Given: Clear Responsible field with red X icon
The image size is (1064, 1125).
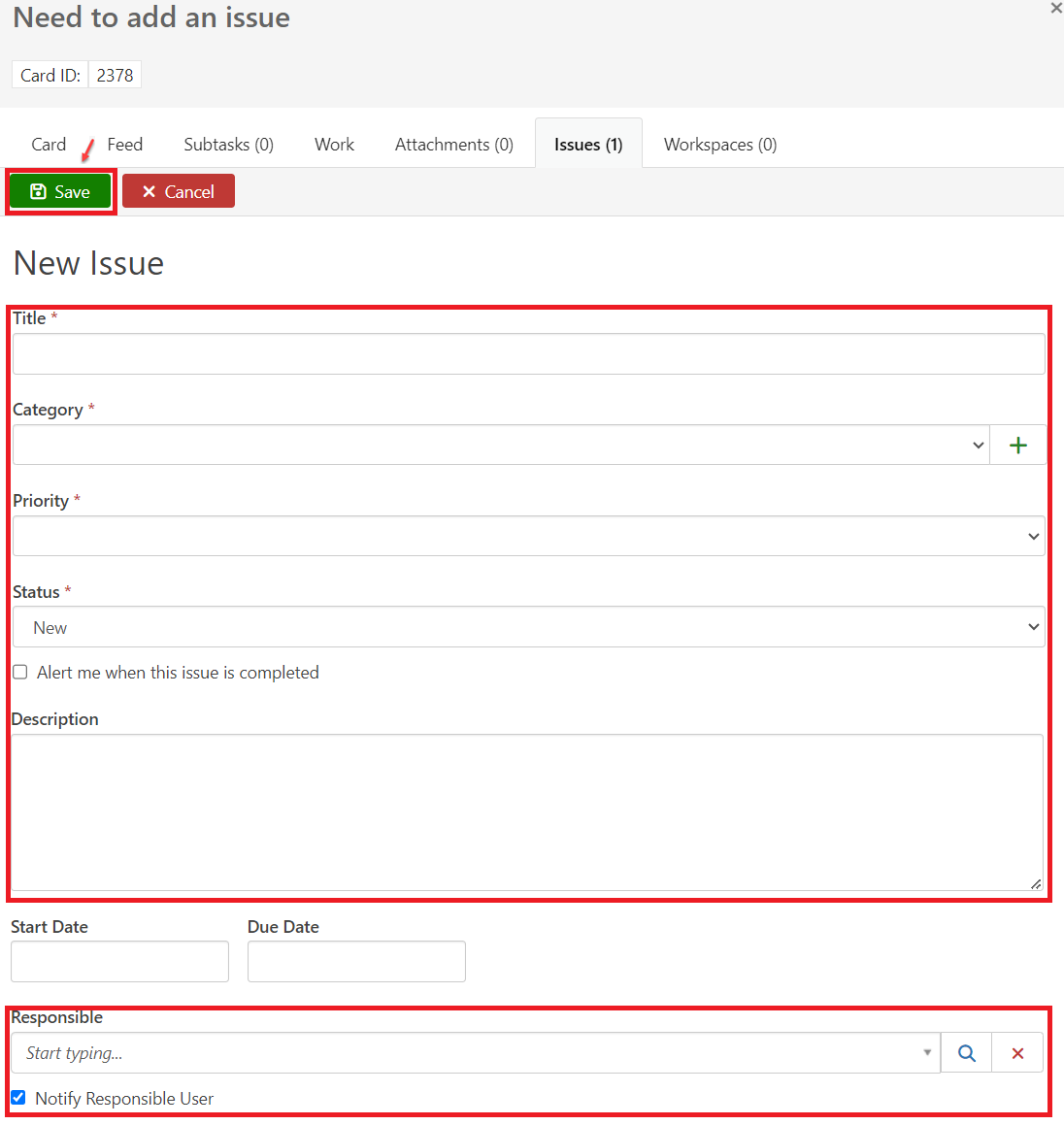Looking at the screenshot, I should (x=1017, y=1053).
